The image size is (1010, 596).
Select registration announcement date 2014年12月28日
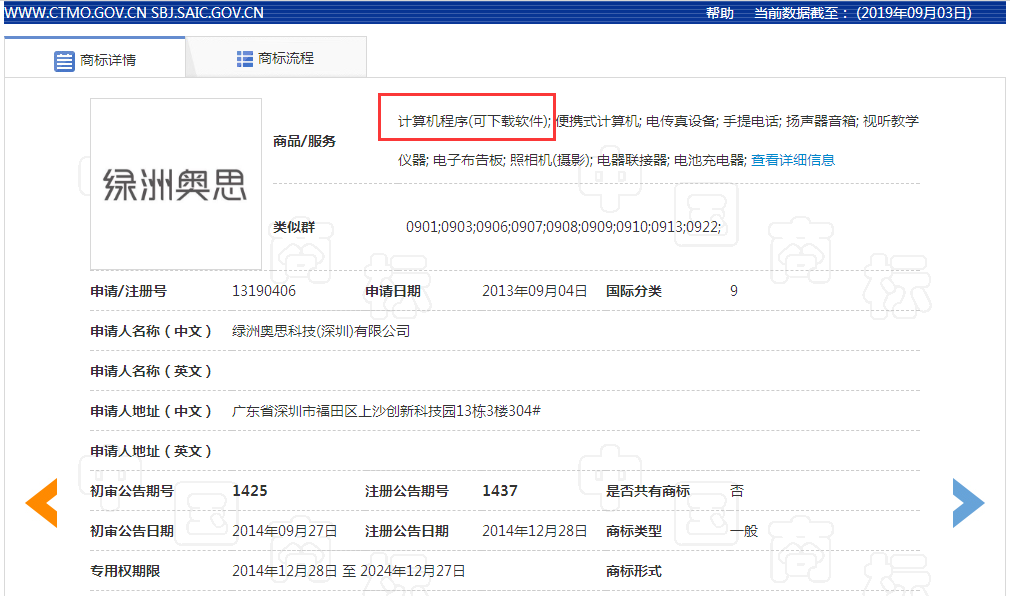coord(535,531)
